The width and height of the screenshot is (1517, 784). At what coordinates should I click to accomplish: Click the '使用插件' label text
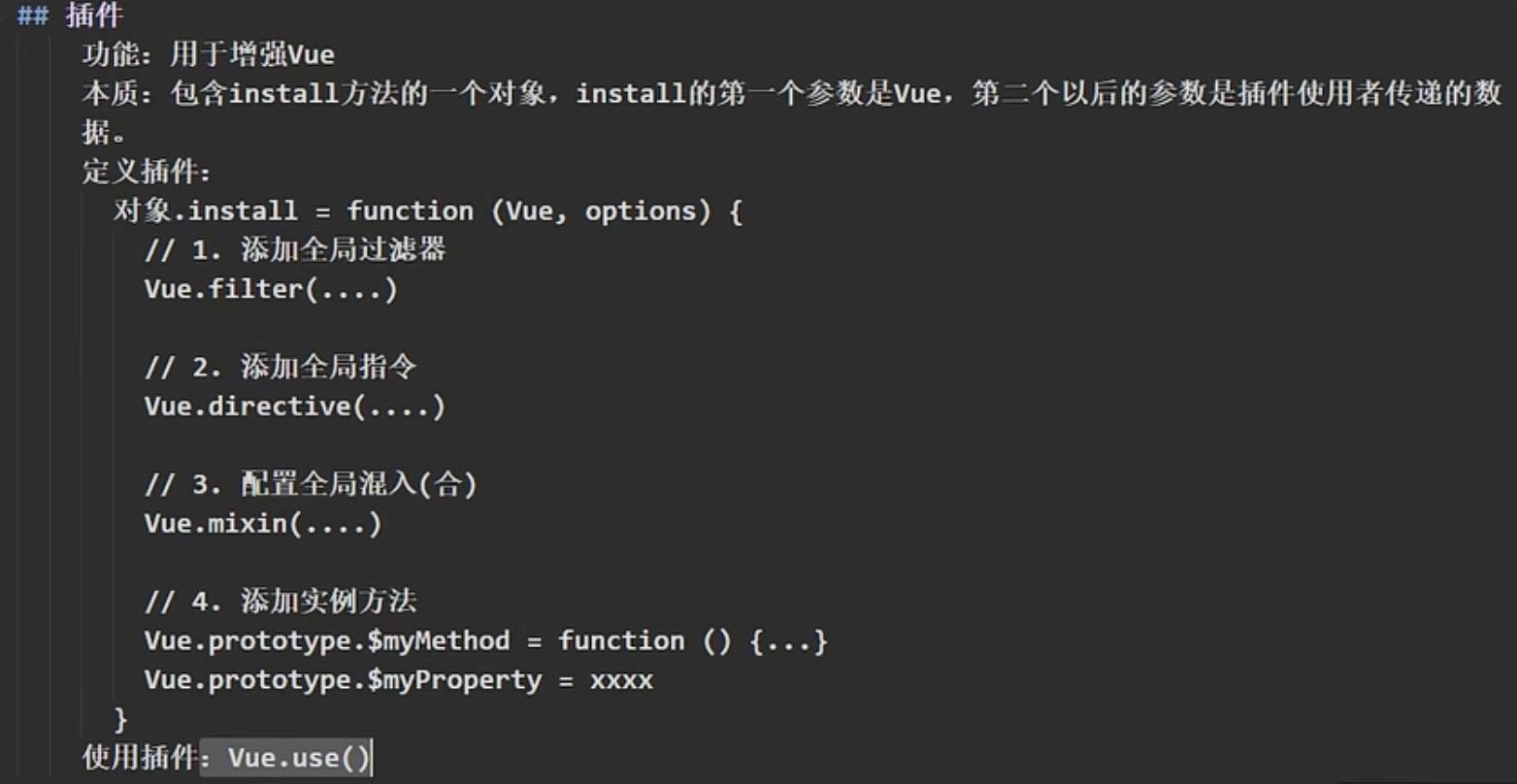pos(140,758)
